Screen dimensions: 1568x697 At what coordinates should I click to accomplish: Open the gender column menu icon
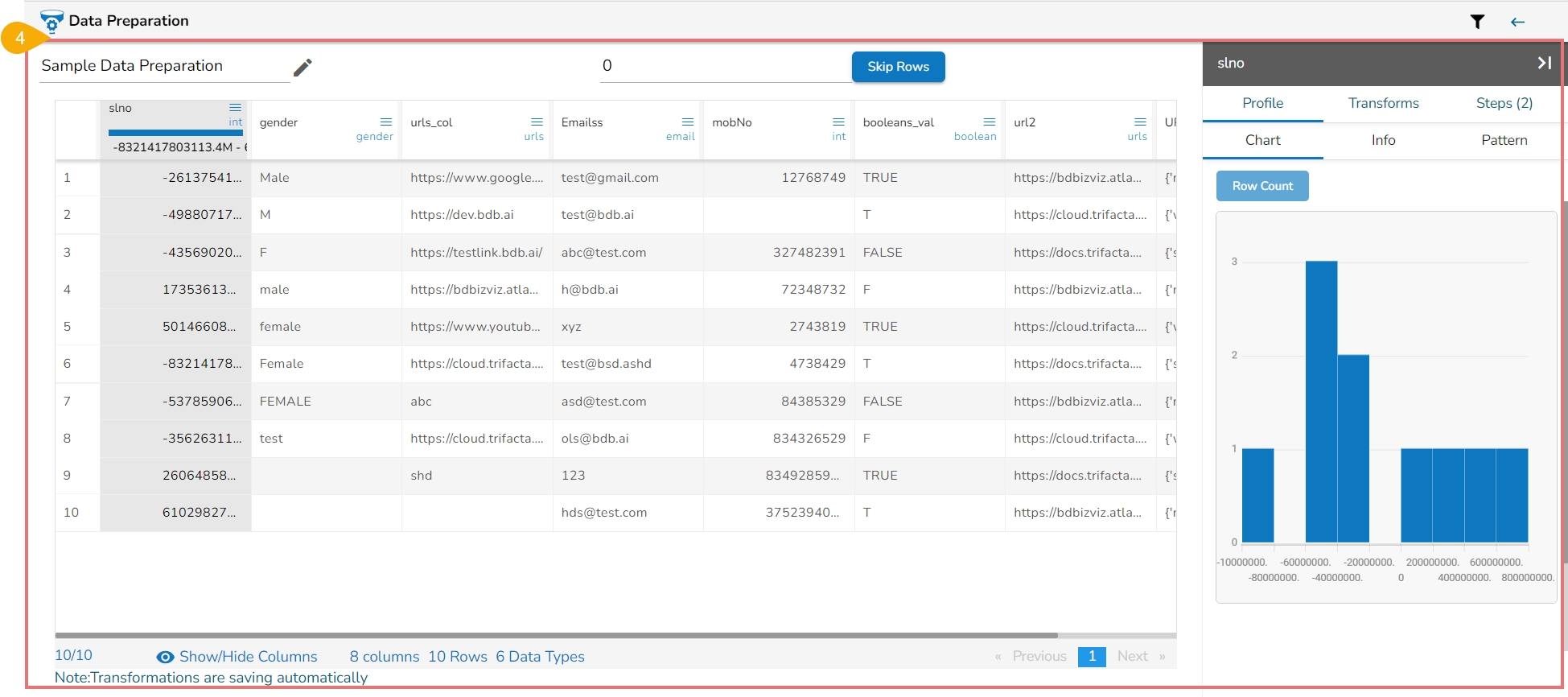tap(386, 122)
